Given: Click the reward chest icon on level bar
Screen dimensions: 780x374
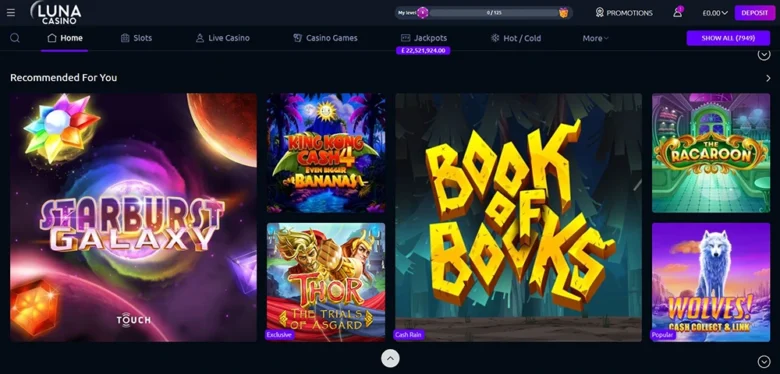Looking at the screenshot, I should (x=563, y=13).
